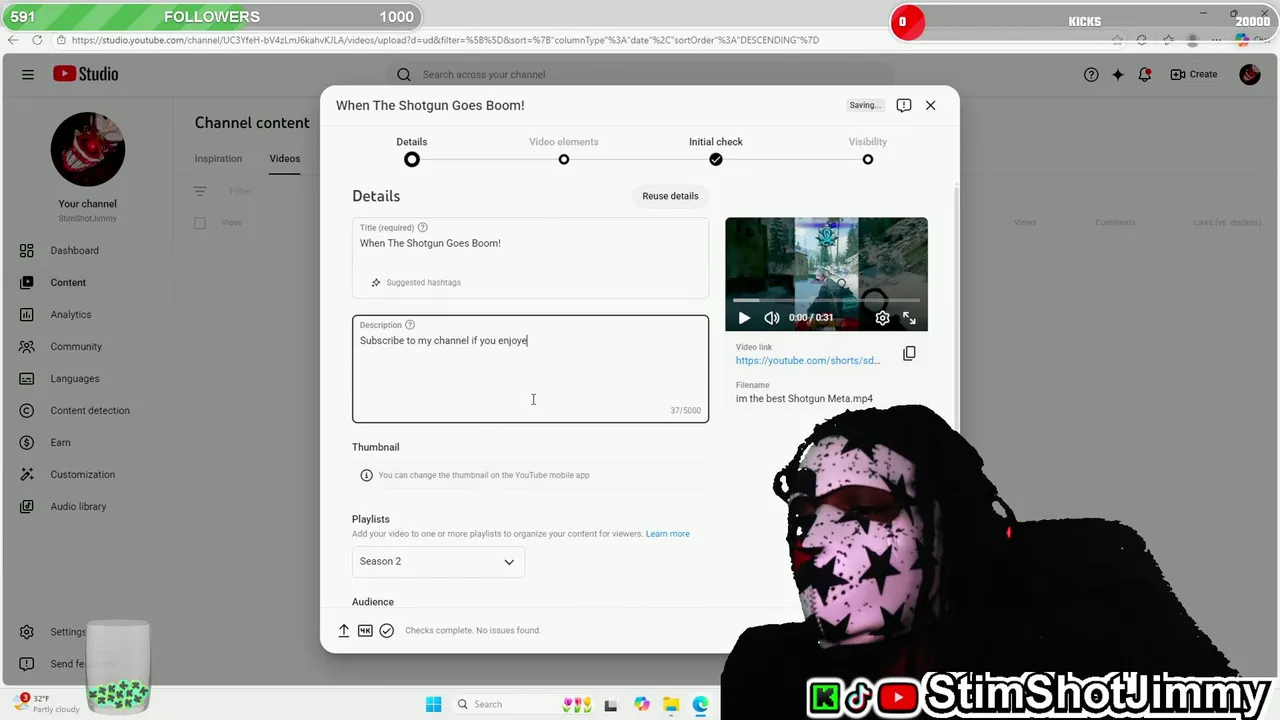The width and height of the screenshot is (1280, 720).
Task: Click the browser back arrow
Action: (x=13, y=40)
